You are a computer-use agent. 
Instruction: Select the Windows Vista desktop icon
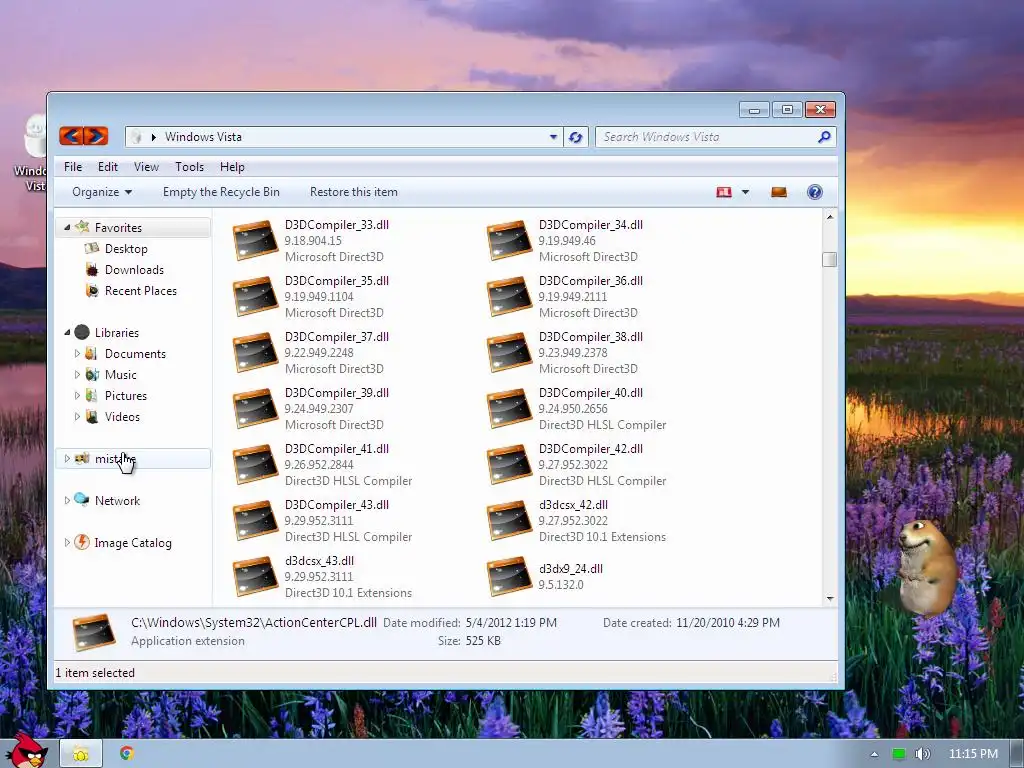[x=31, y=153]
